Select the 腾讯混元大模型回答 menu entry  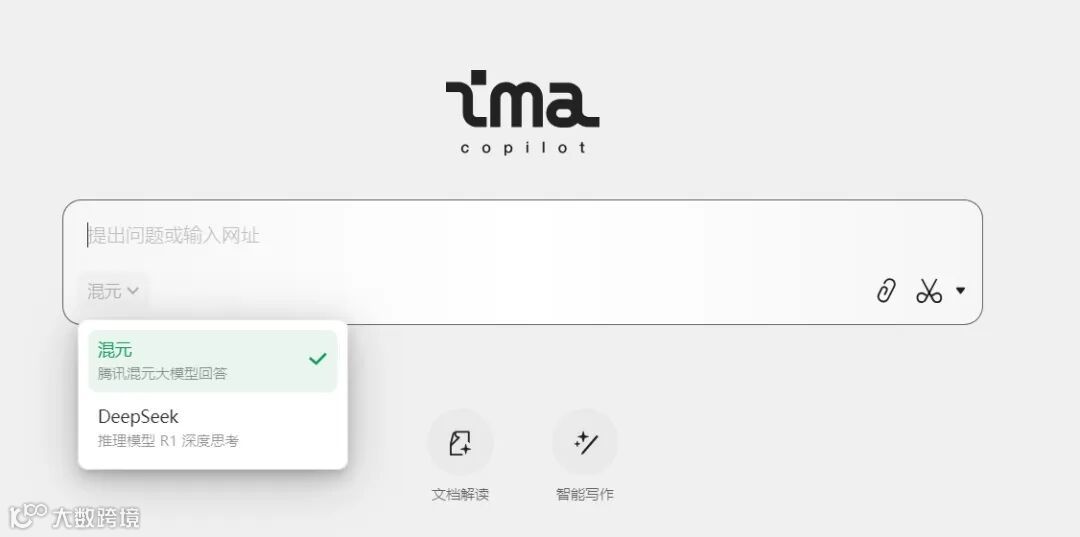pos(162,374)
